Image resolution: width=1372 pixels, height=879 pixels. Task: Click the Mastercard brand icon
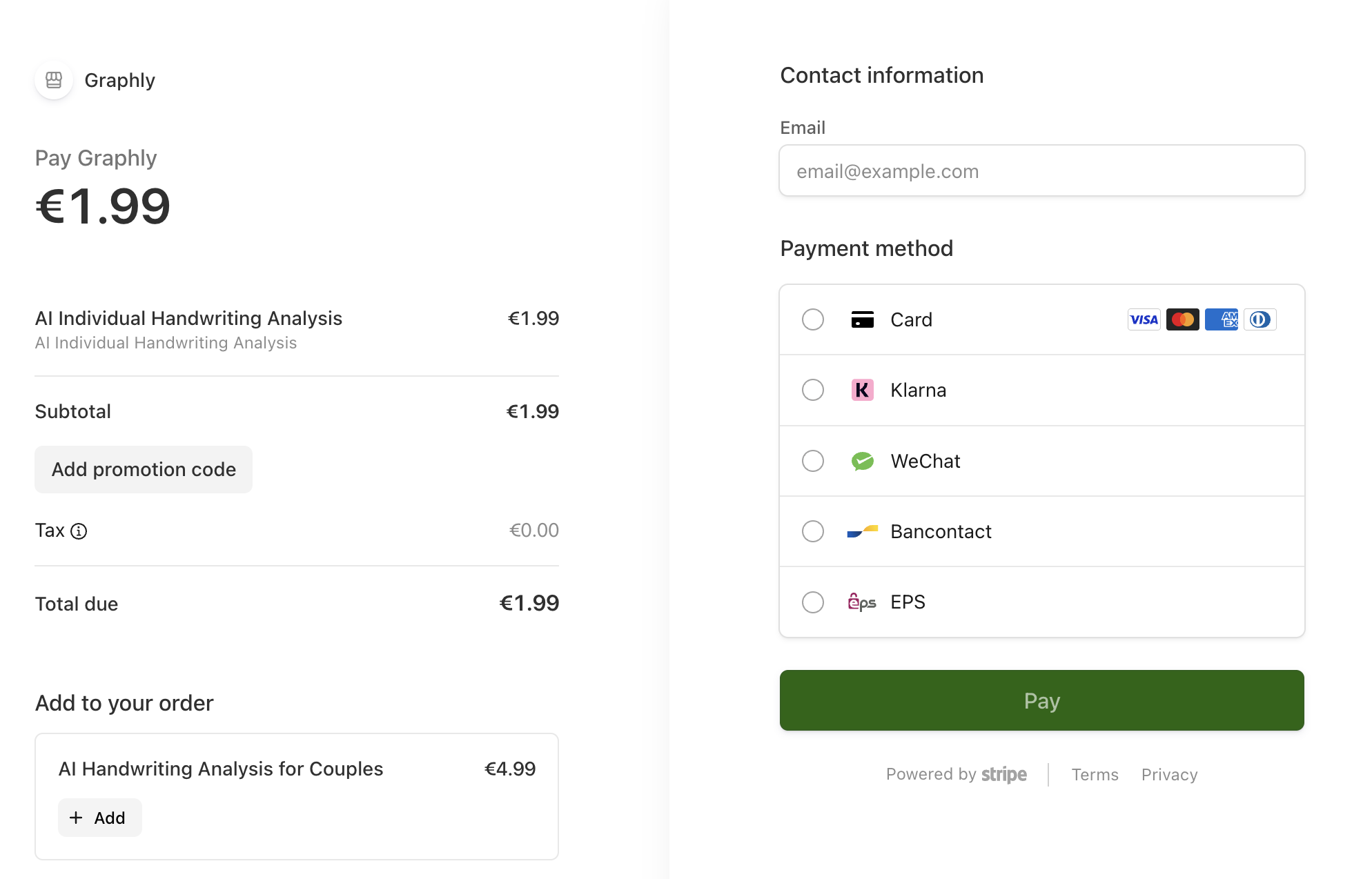[x=1182, y=319]
